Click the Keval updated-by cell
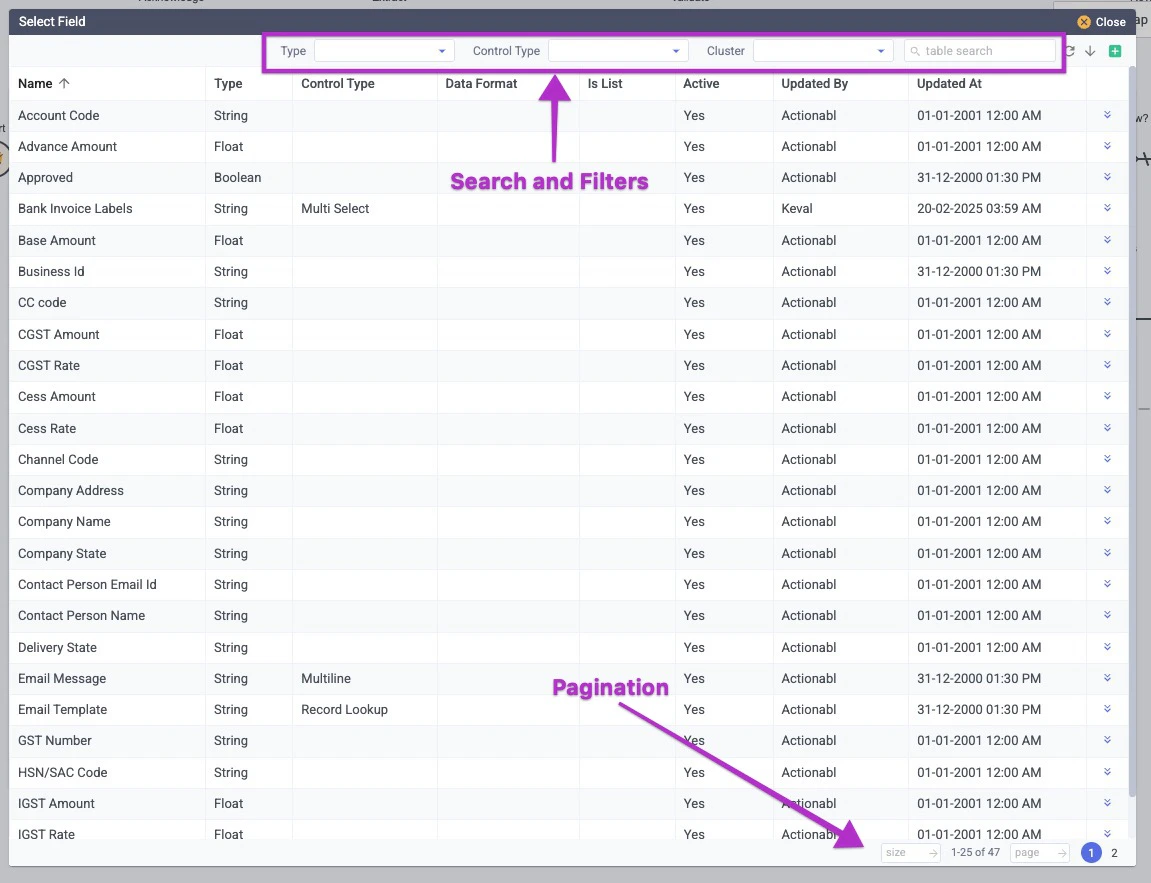1151x883 pixels. [796, 208]
